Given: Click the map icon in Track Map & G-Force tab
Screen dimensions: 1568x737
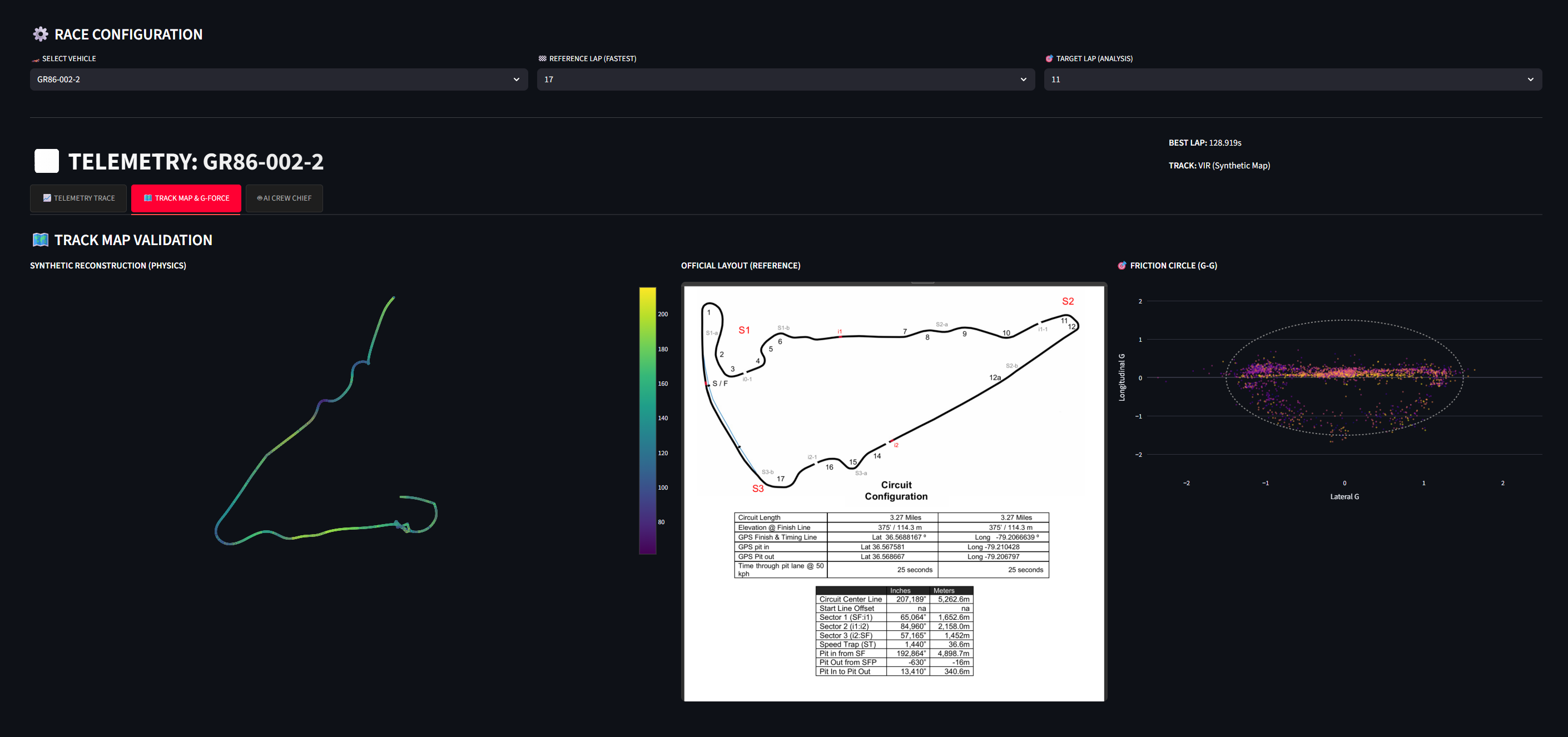Looking at the screenshot, I should (148, 198).
